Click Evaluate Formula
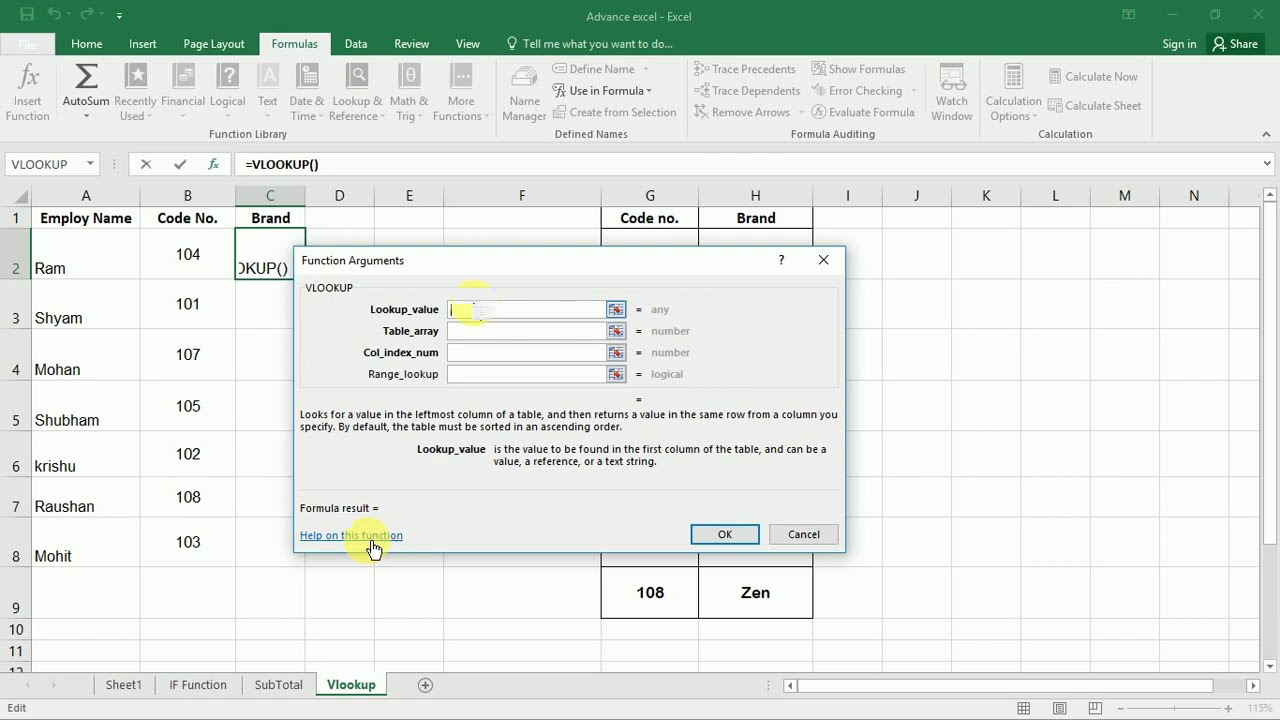 coord(863,112)
